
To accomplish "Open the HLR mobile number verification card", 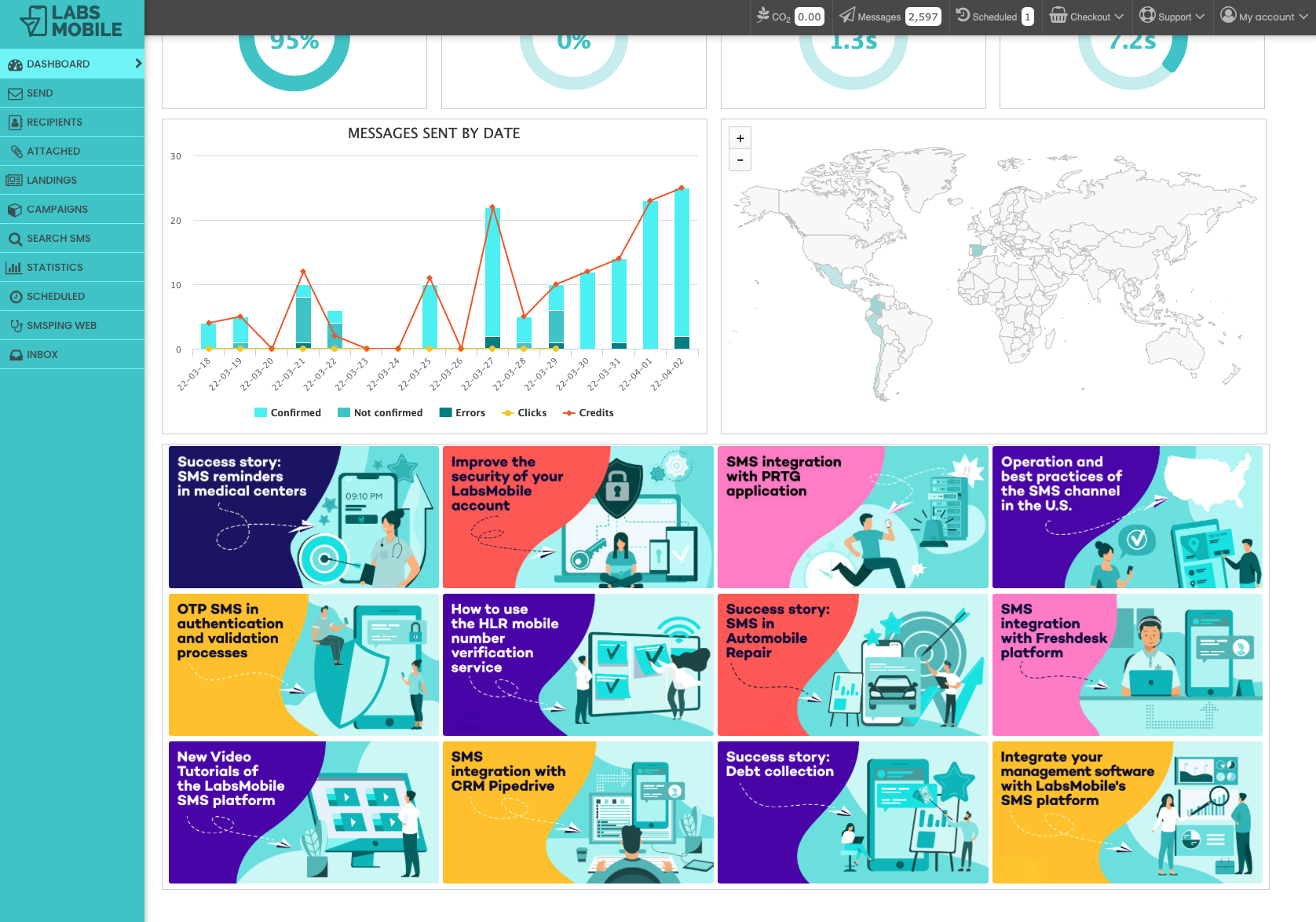I will coord(578,664).
